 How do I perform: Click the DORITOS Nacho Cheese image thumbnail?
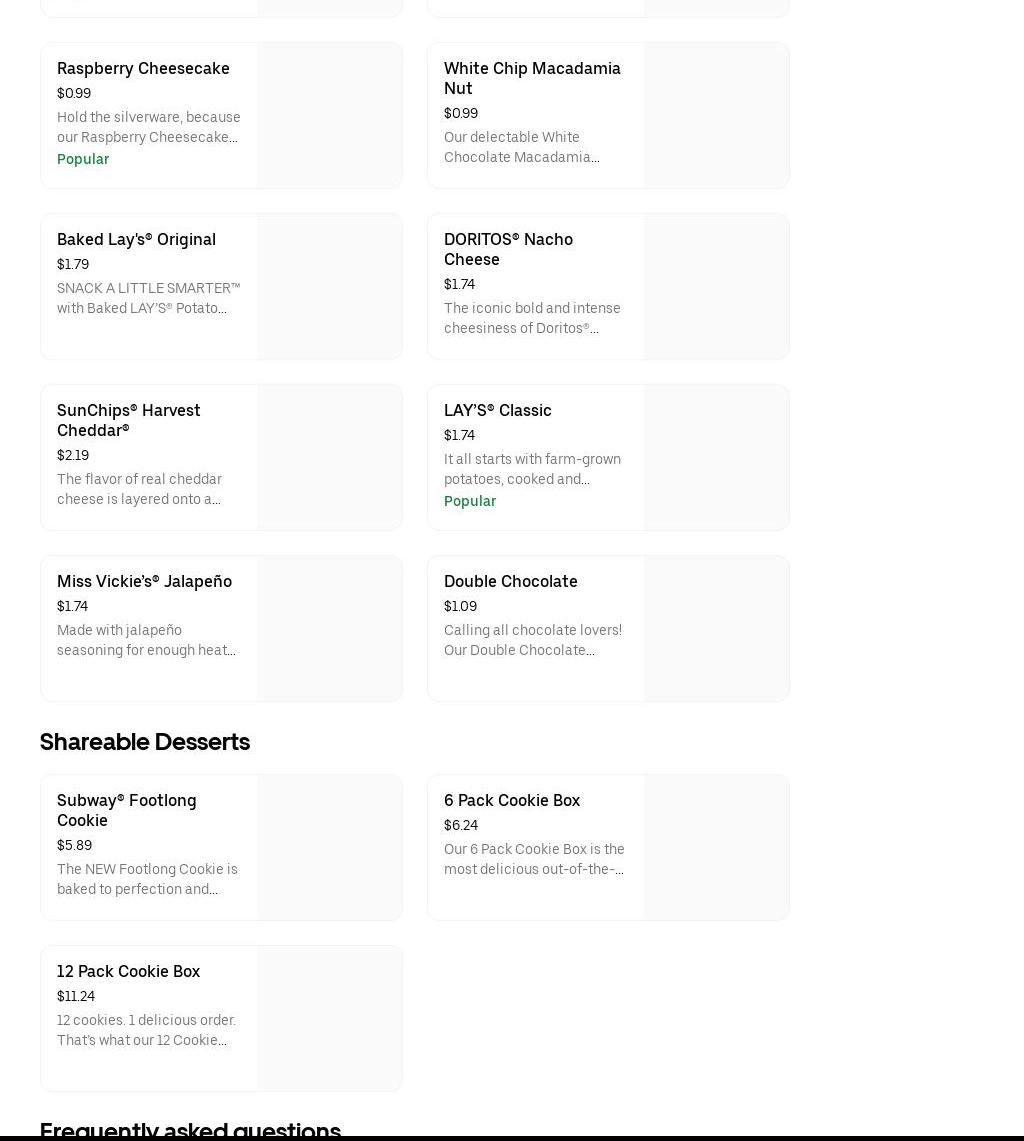716,286
